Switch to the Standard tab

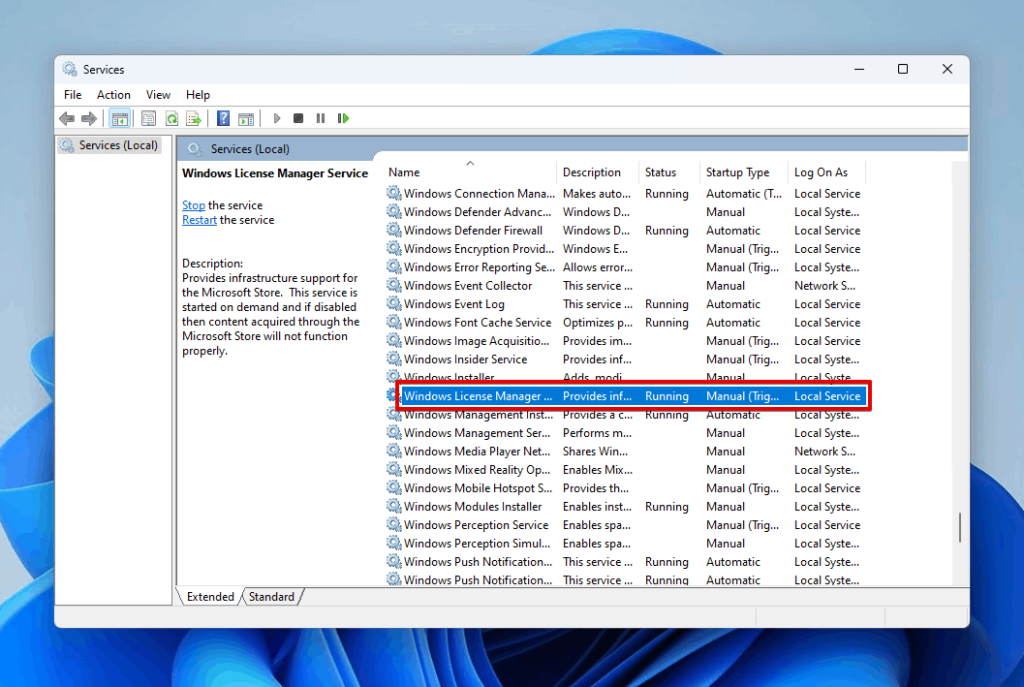pos(271,597)
